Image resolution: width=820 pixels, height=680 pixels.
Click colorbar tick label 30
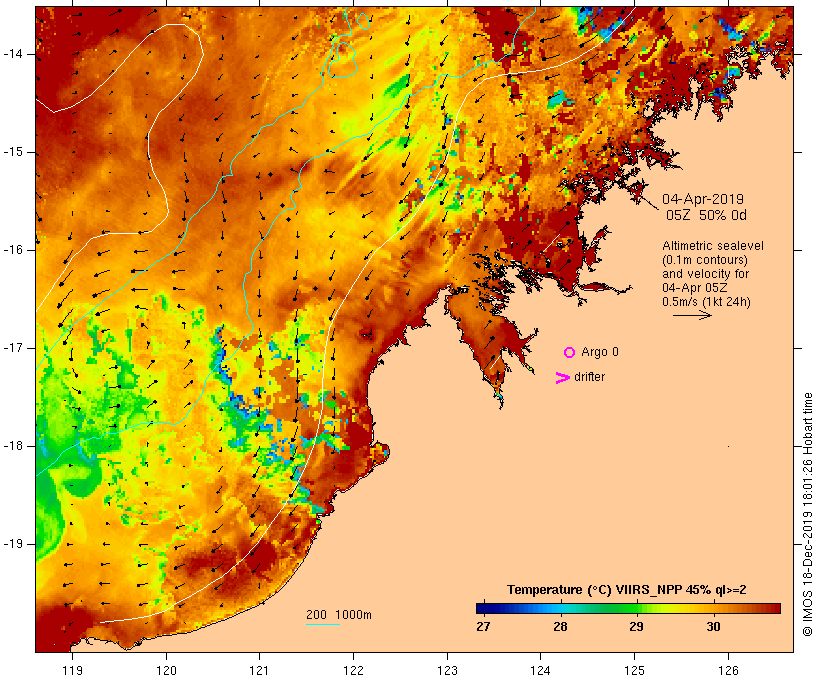(x=713, y=627)
